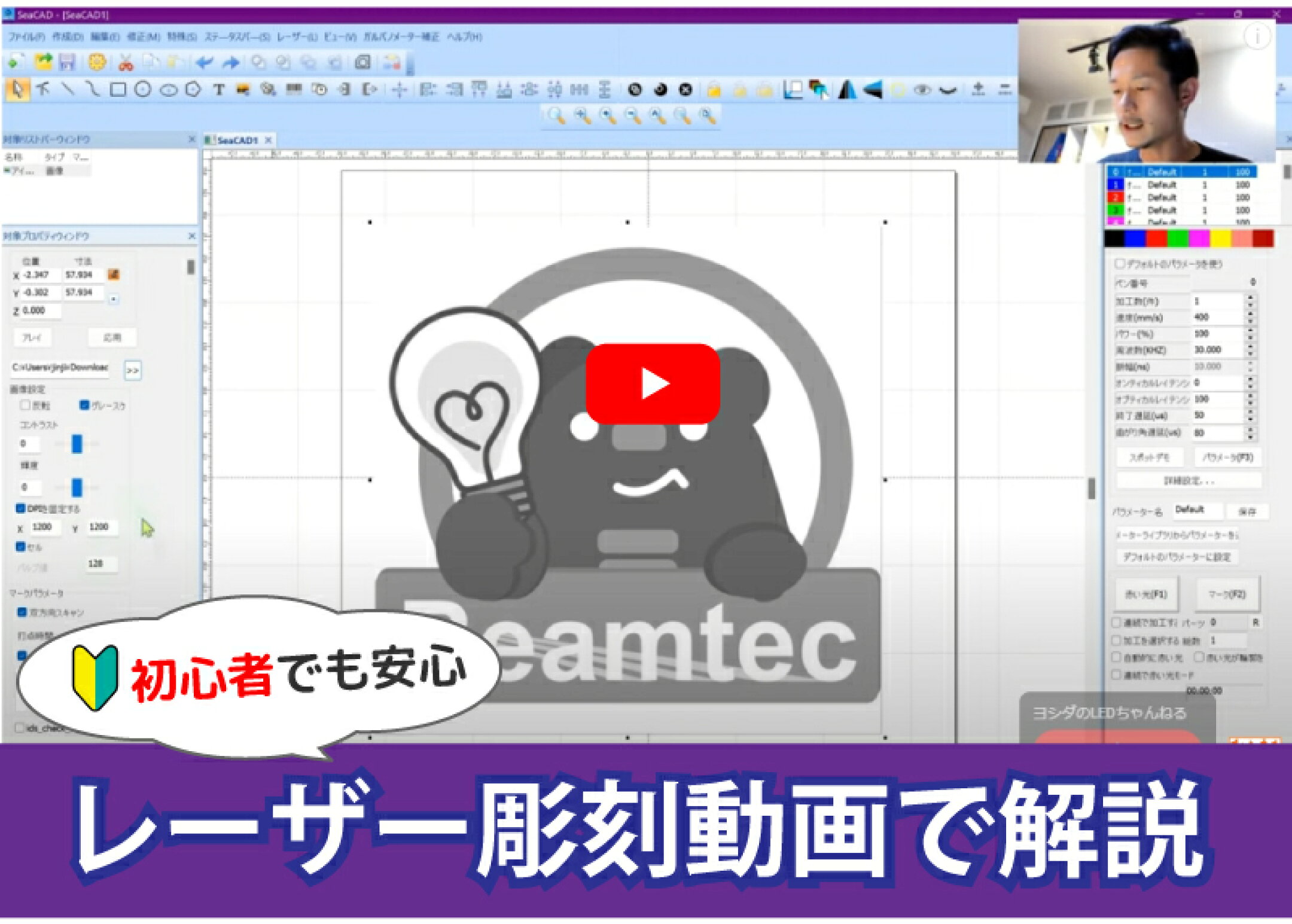Click the barcode tool icon
This screenshot has height=924, width=1292.
(293, 90)
